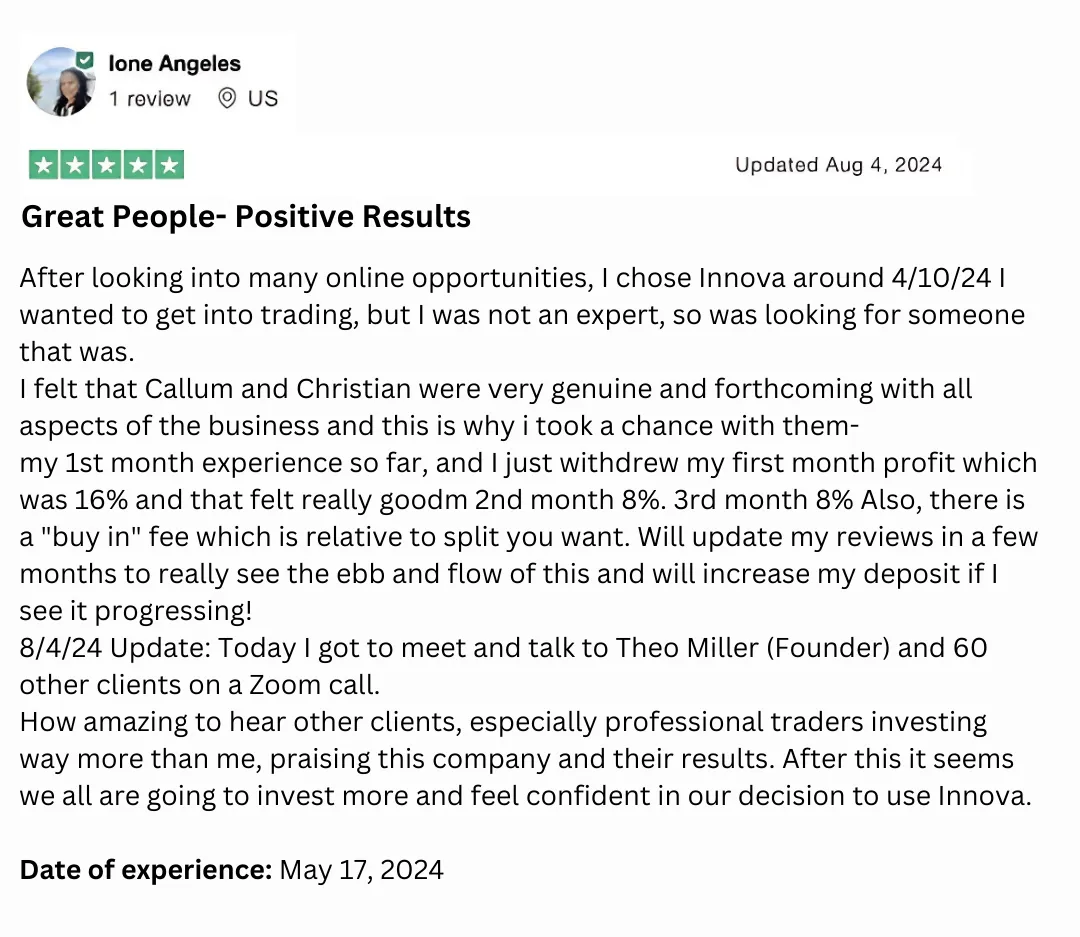Open review title 'Great People- Positive Results'
Viewport: 1080px width, 937px height.
tap(246, 216)
